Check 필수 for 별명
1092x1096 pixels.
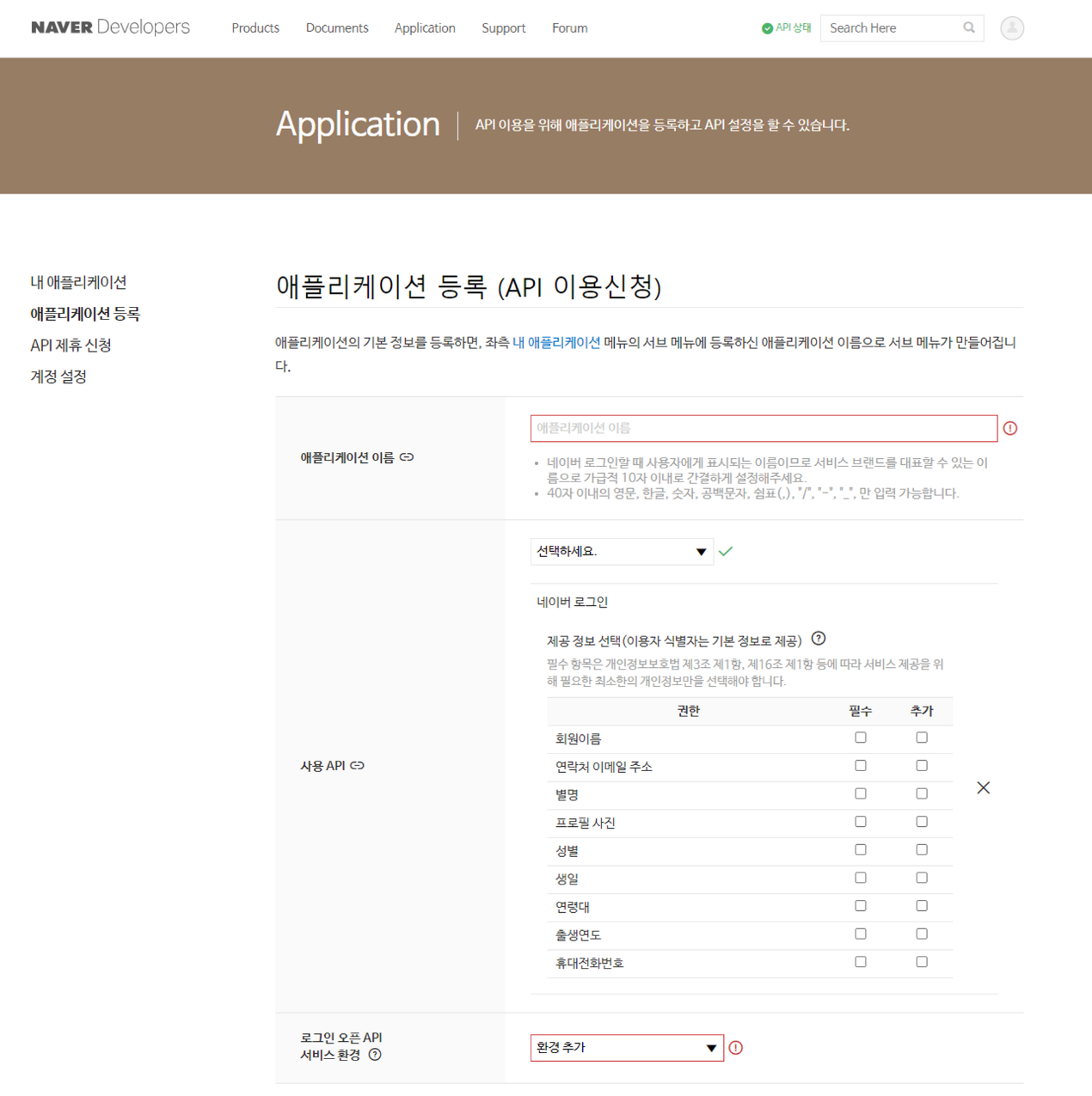[861, 793]
